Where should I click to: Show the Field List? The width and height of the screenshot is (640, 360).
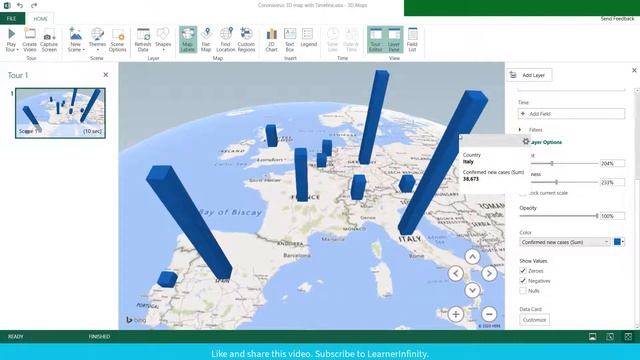[412, 40]
